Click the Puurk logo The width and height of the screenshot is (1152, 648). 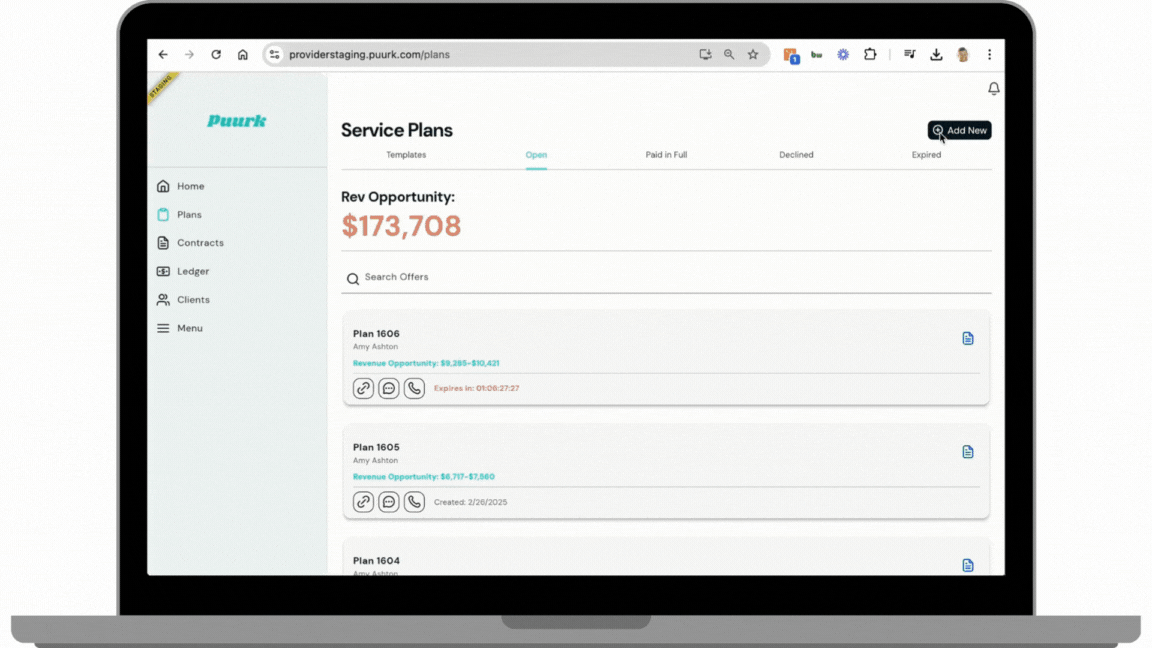coord(237,121)
